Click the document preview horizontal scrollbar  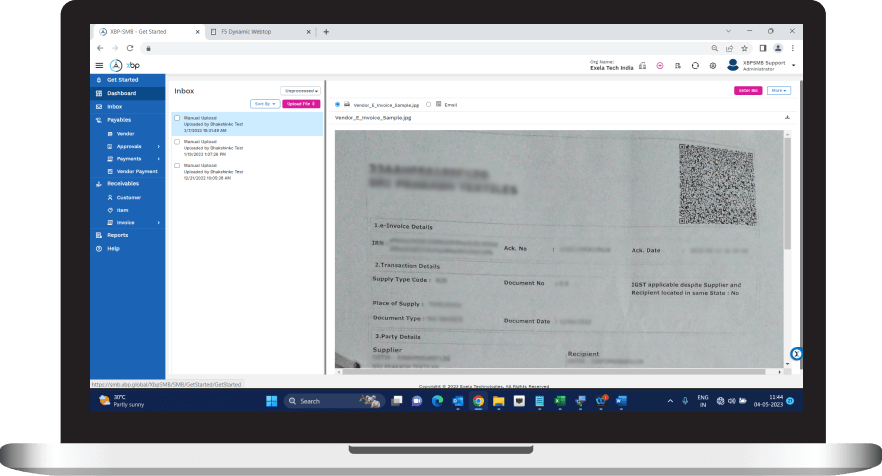pyautogui.click(x=554, y=371)
